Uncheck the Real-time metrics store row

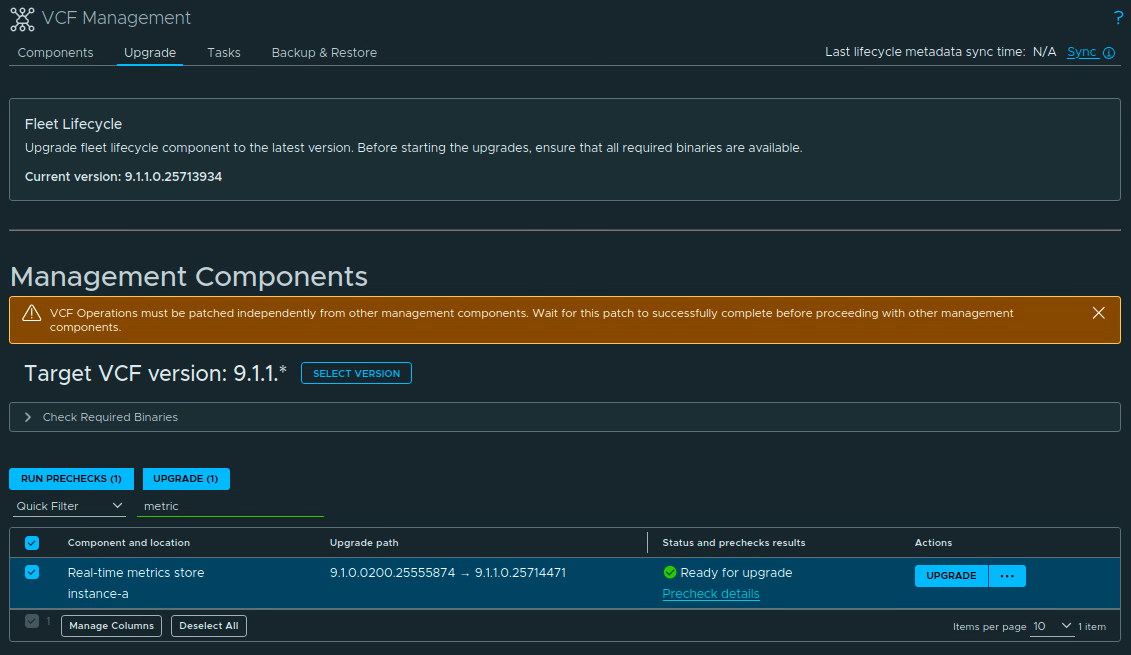click(x=32, y=572)
